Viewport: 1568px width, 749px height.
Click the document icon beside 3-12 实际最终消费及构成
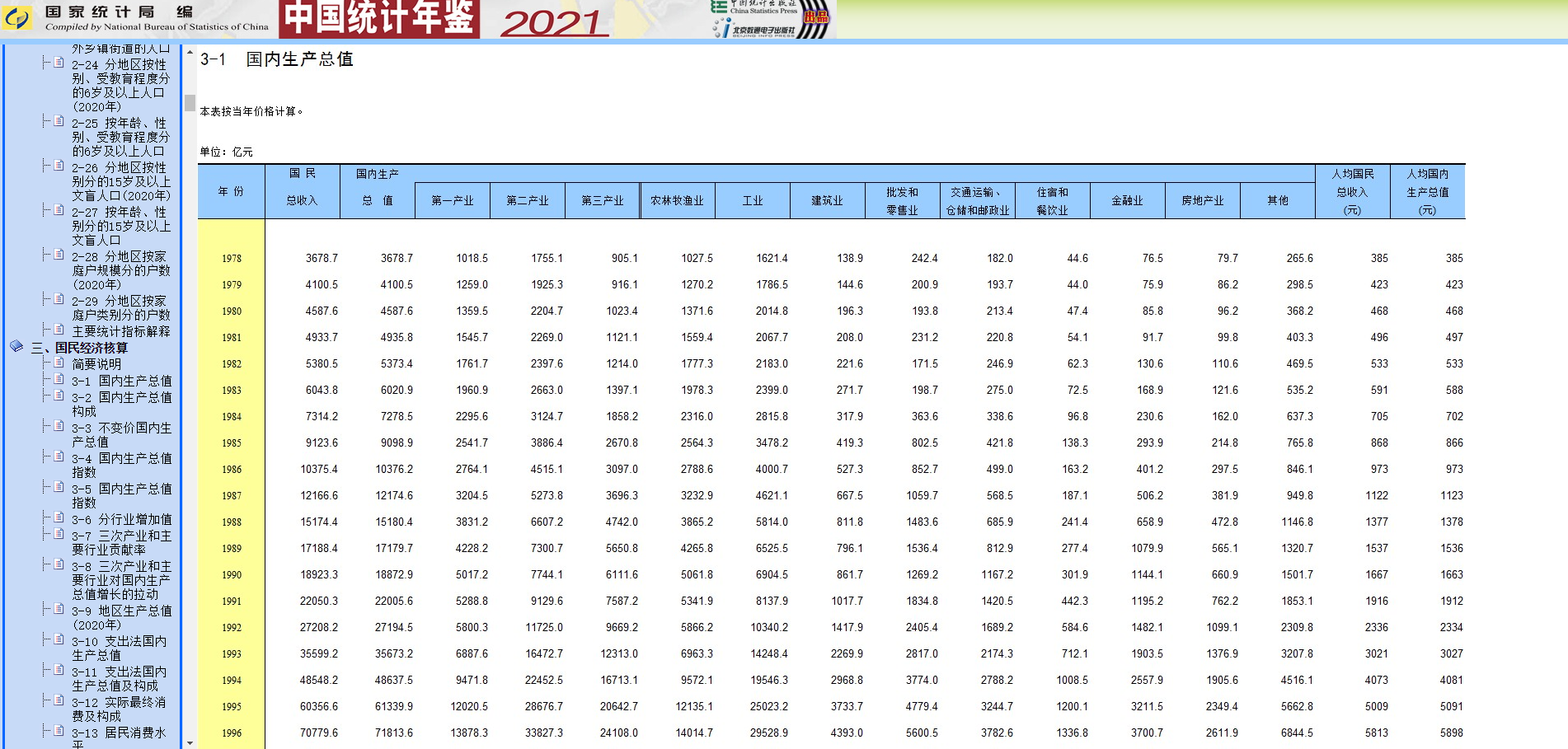click(59, 700)
